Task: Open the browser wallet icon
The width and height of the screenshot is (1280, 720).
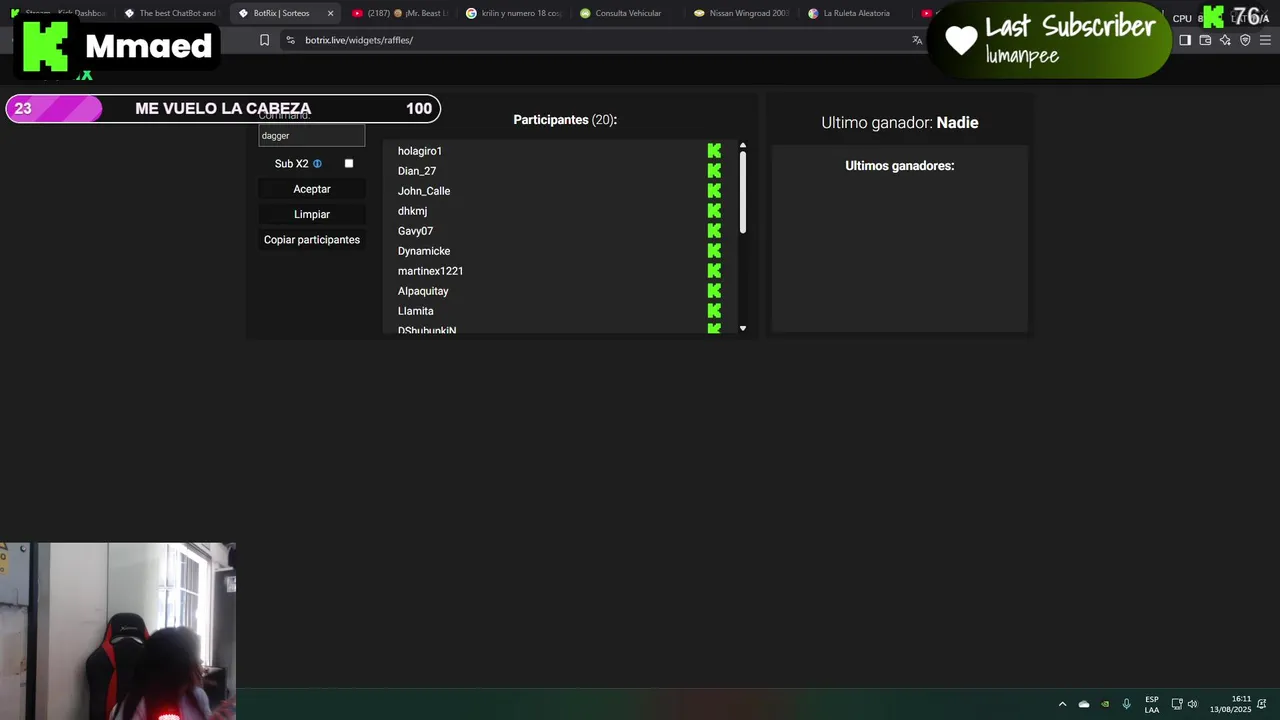Action: click(1205, 40)
